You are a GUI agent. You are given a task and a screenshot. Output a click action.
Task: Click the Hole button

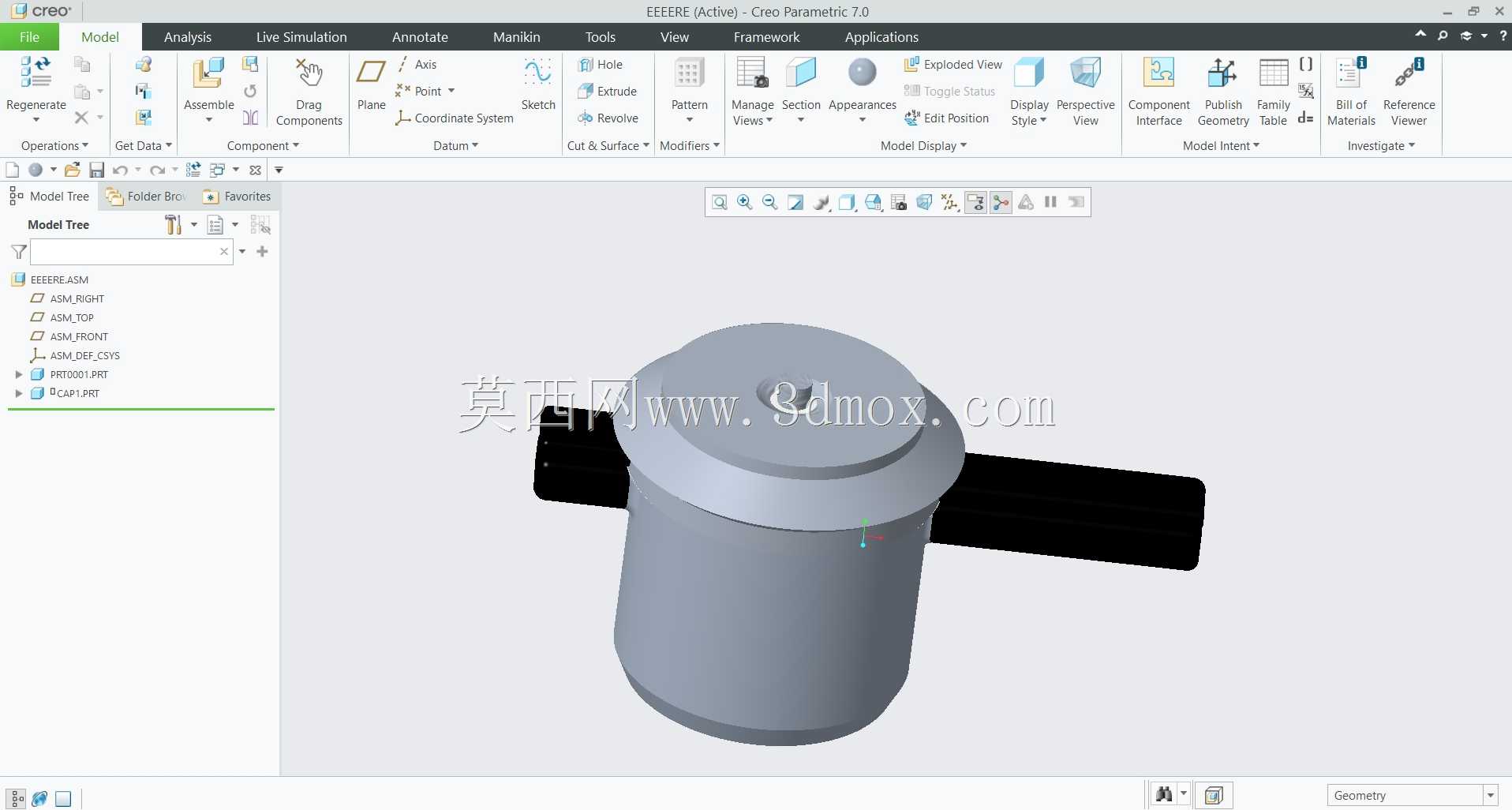click(600, 65)
